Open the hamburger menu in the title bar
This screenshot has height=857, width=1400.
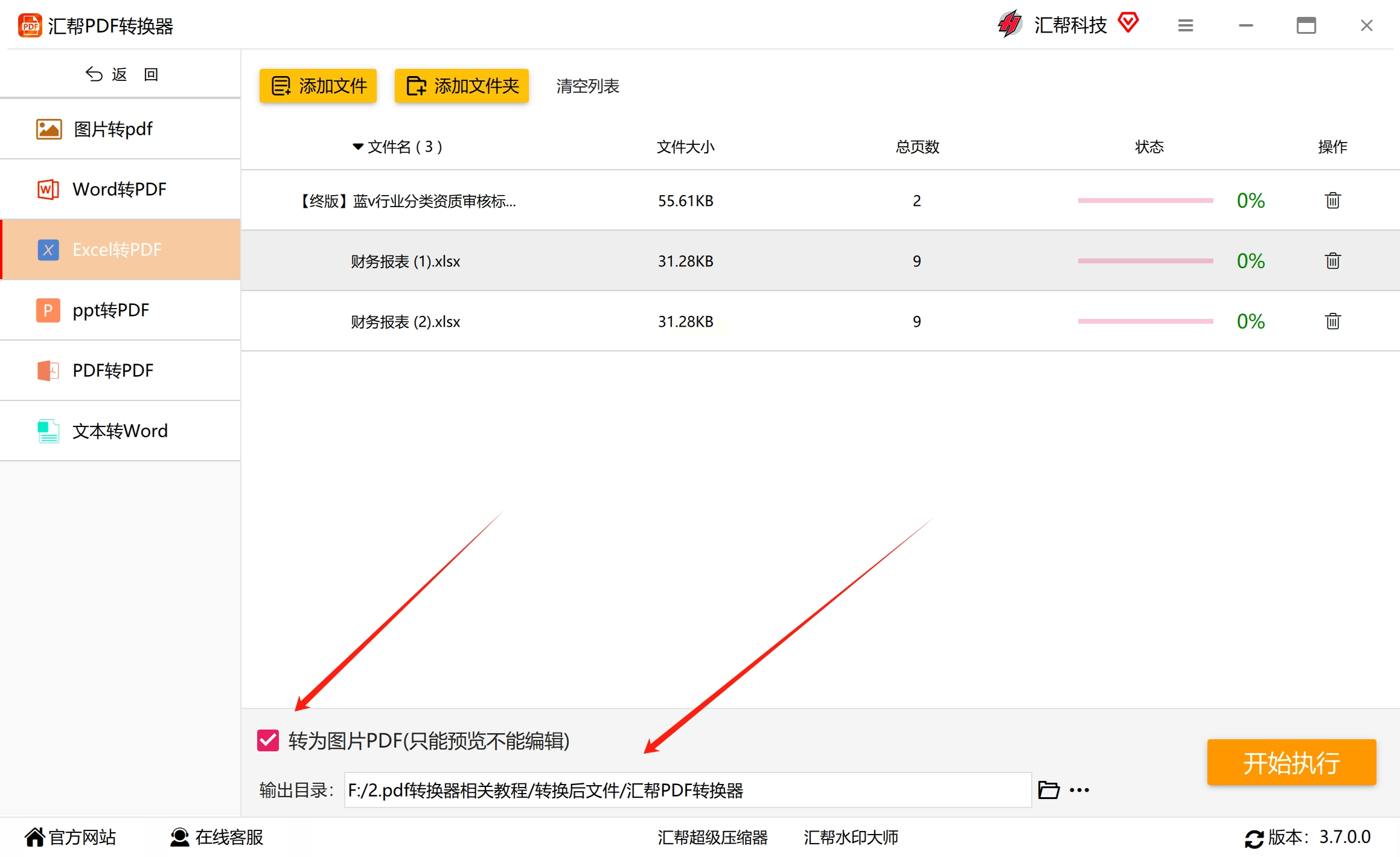[1185, 25]
